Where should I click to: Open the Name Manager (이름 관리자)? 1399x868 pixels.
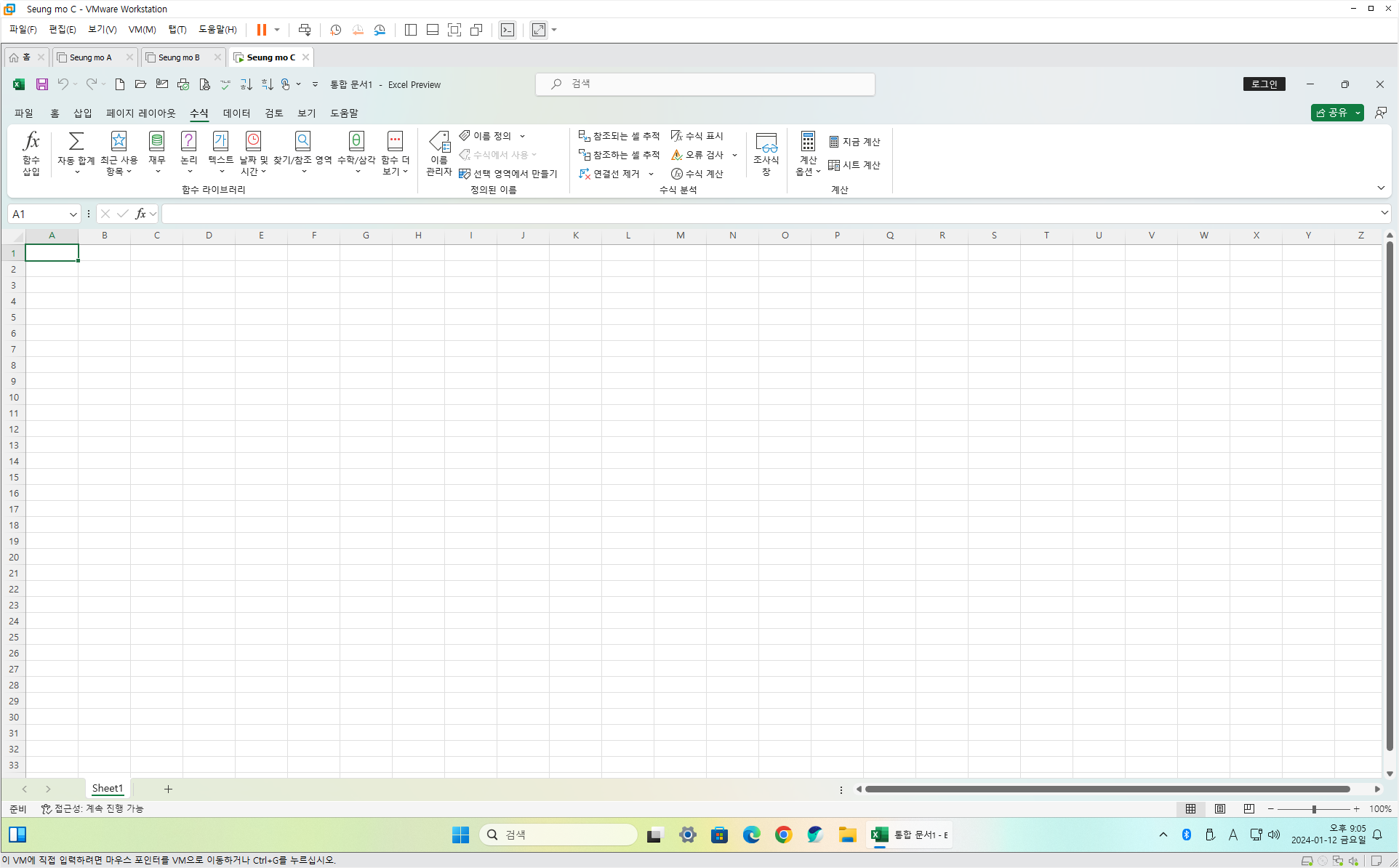pyautogui.click(x=438, y=153)
